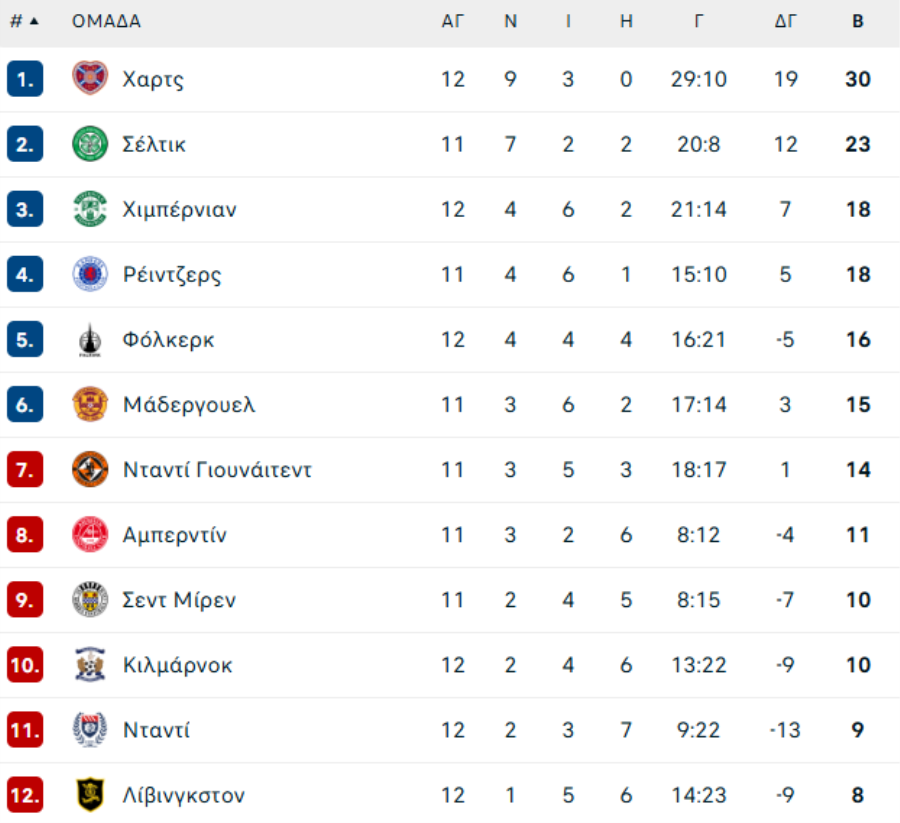The image size is (900, 823).
Task: Click the Aberdeen (Αμπερντίν) club crest
Action: click(x=90, y=535)
